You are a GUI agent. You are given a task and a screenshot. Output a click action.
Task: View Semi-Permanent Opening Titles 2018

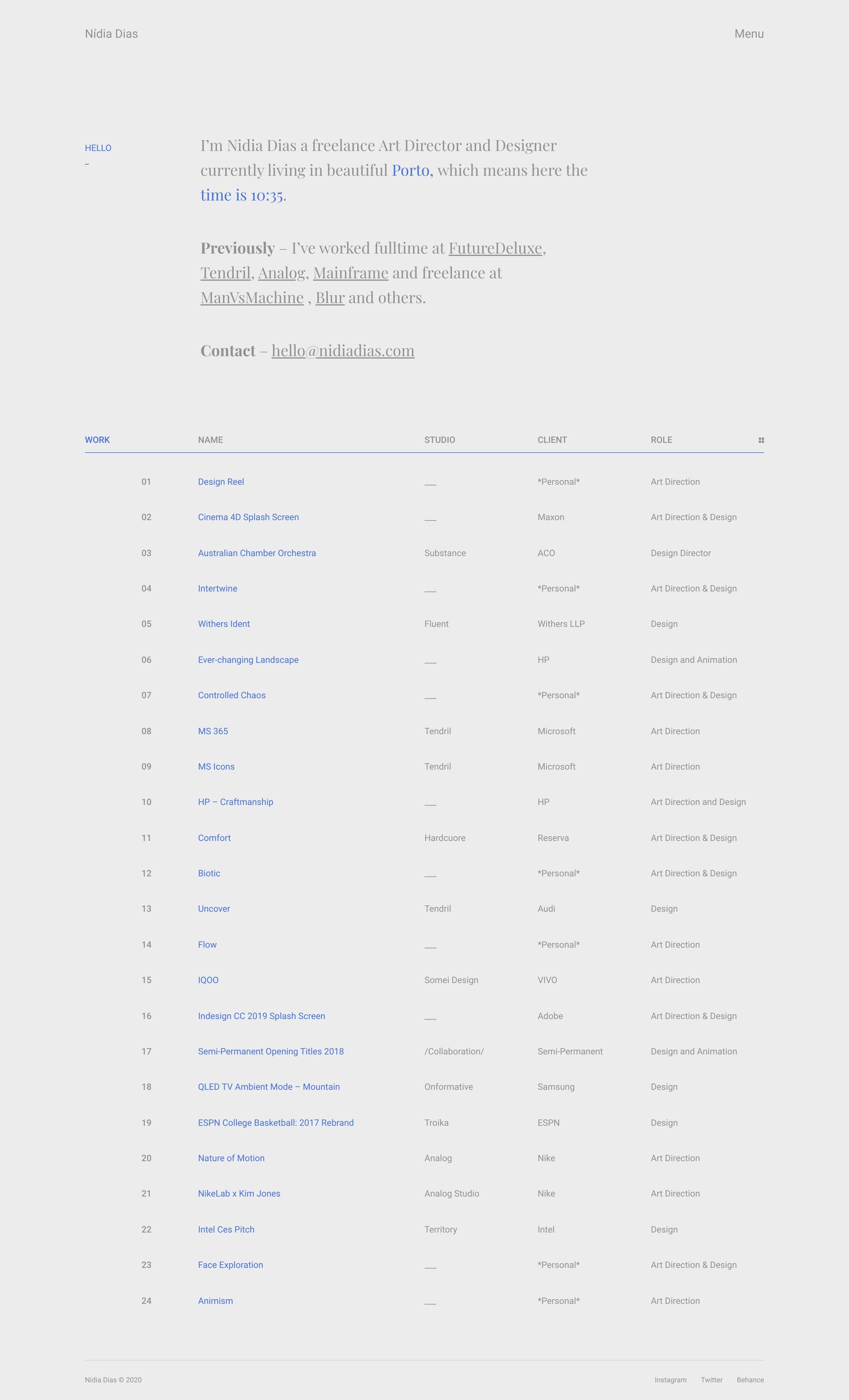point(270,1051)
